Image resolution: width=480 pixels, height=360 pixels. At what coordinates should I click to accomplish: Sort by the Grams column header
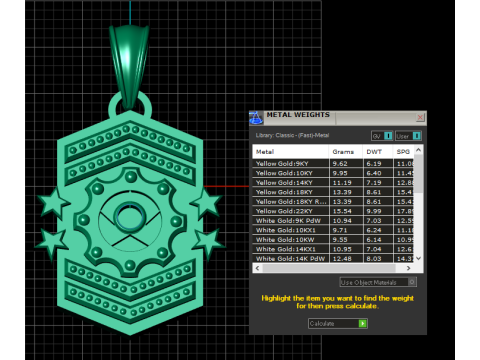tap(346, 152)
